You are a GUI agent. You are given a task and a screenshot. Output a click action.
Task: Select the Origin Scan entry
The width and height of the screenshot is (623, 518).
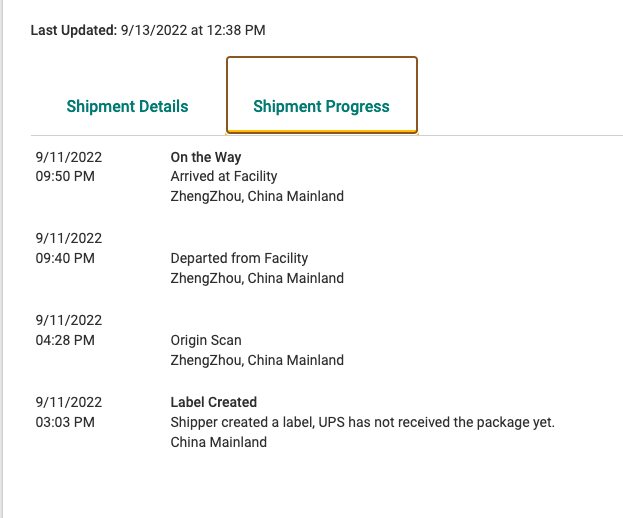click(206, 340)
